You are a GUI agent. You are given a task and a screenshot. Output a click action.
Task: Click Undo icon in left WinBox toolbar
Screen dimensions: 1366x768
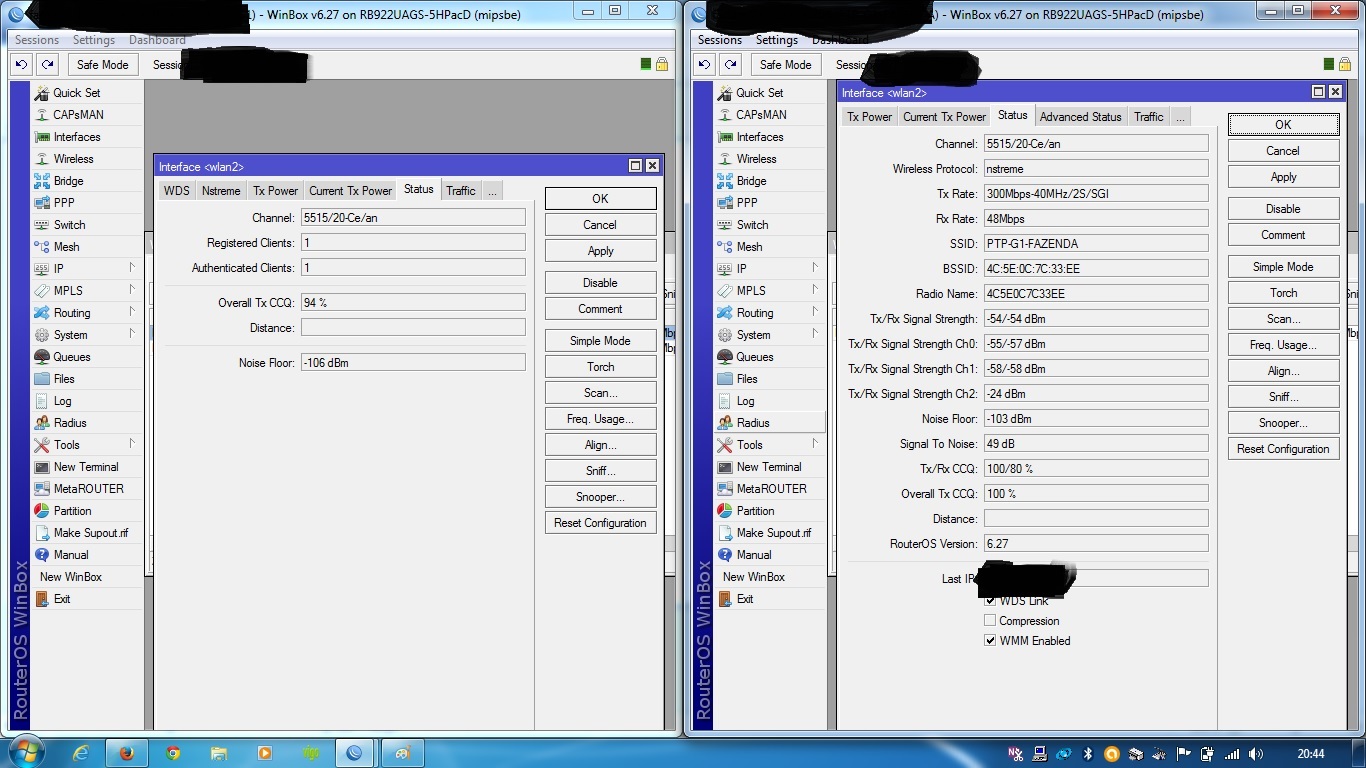pos(21,64)
